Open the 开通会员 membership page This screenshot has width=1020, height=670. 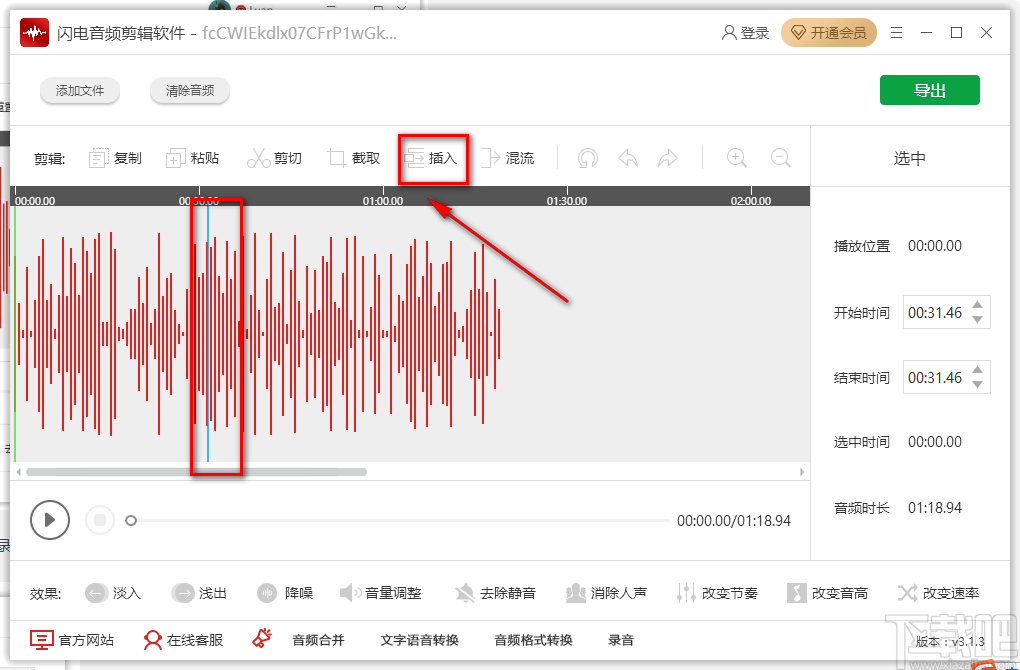pos(829,32)
